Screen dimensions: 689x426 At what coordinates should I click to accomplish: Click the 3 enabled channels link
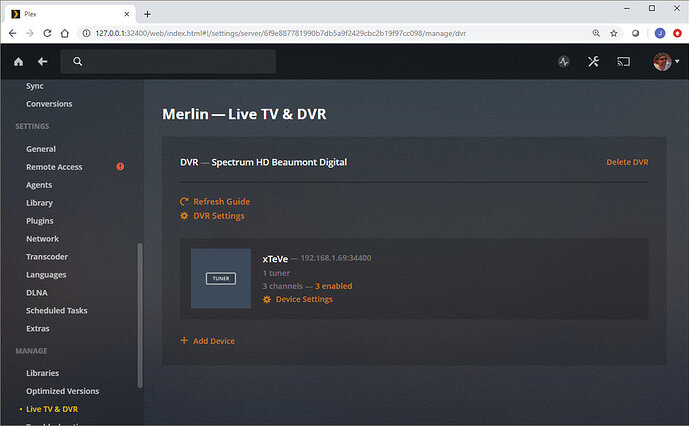pos(334,286)
